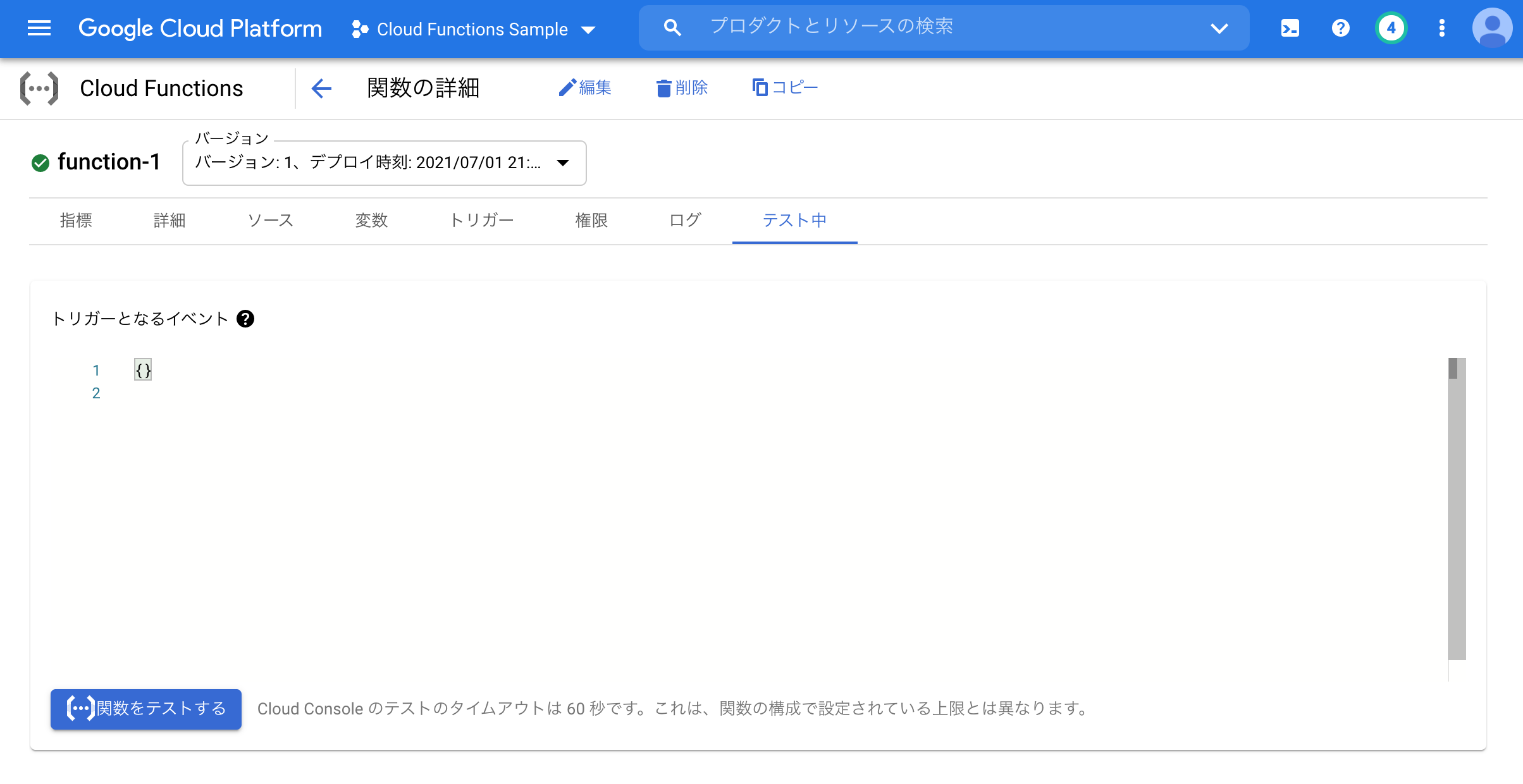The image size is (1523, 784).
Task: Open the navigation menu (hamburger icon)
Action: coord(39,28)
